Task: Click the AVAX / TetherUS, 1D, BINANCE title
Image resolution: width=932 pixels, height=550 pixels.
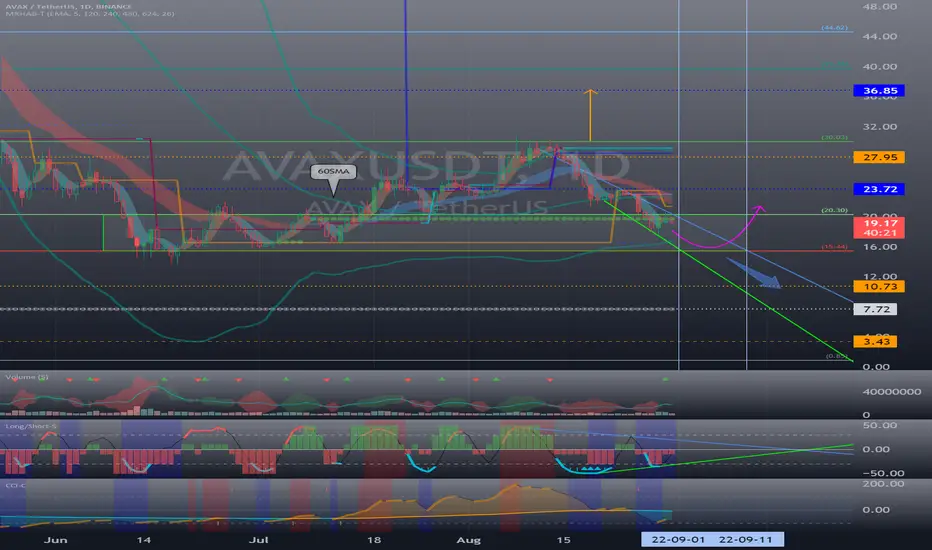Action: coord(68,7)
